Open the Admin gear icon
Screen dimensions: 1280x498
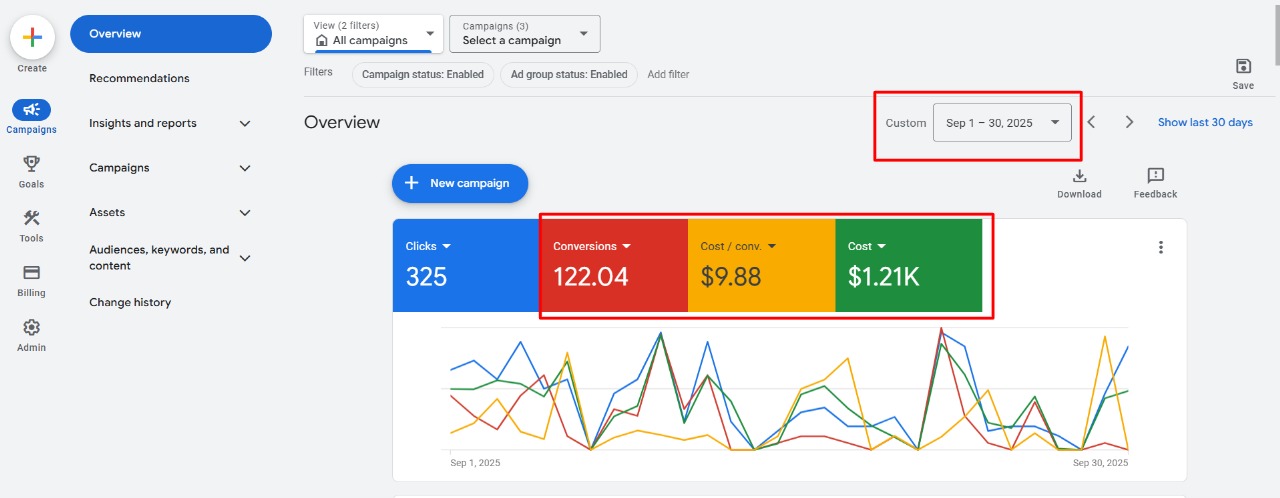point(31,327)
